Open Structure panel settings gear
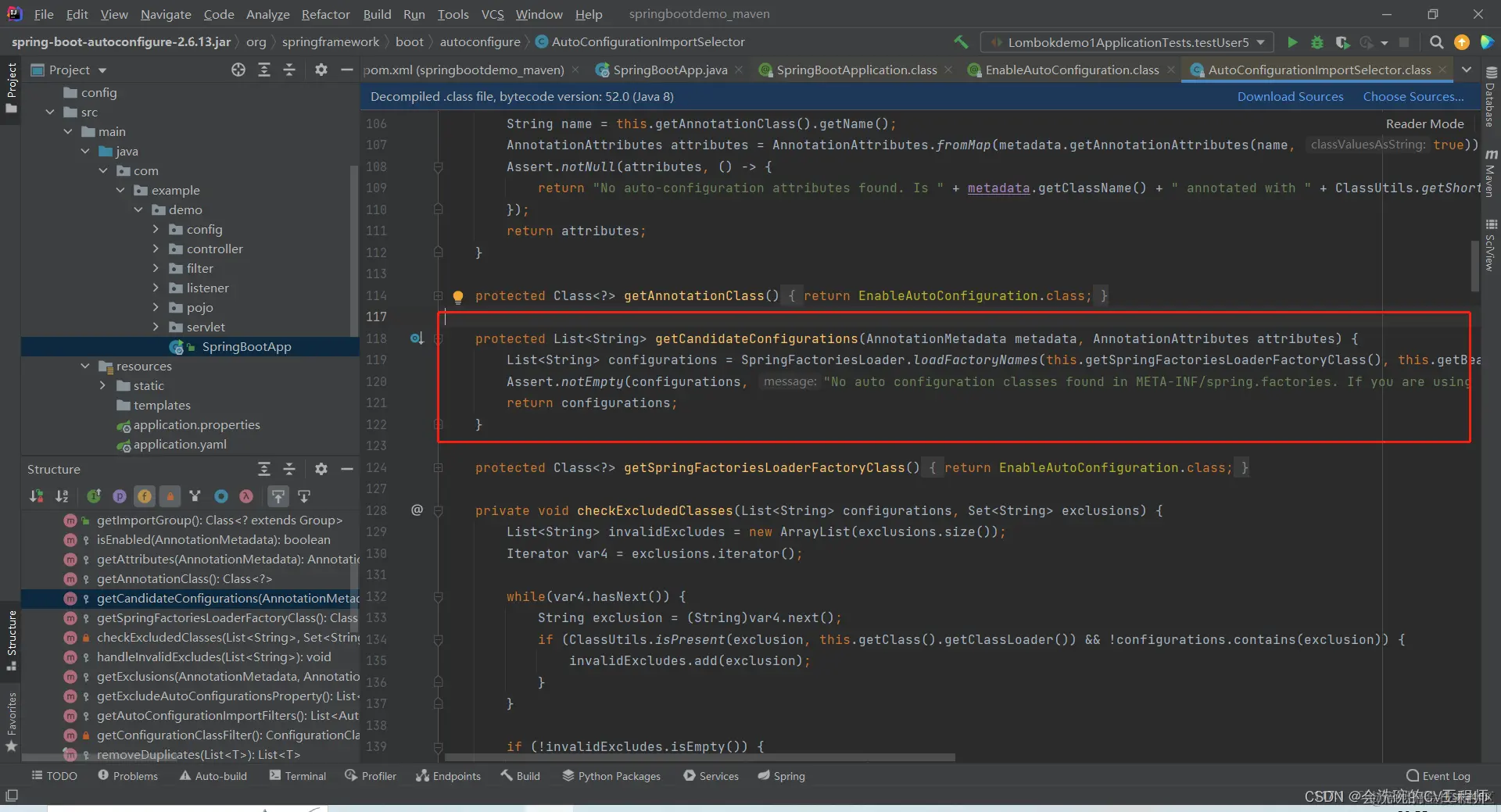1501x812 pixels. 321,469
